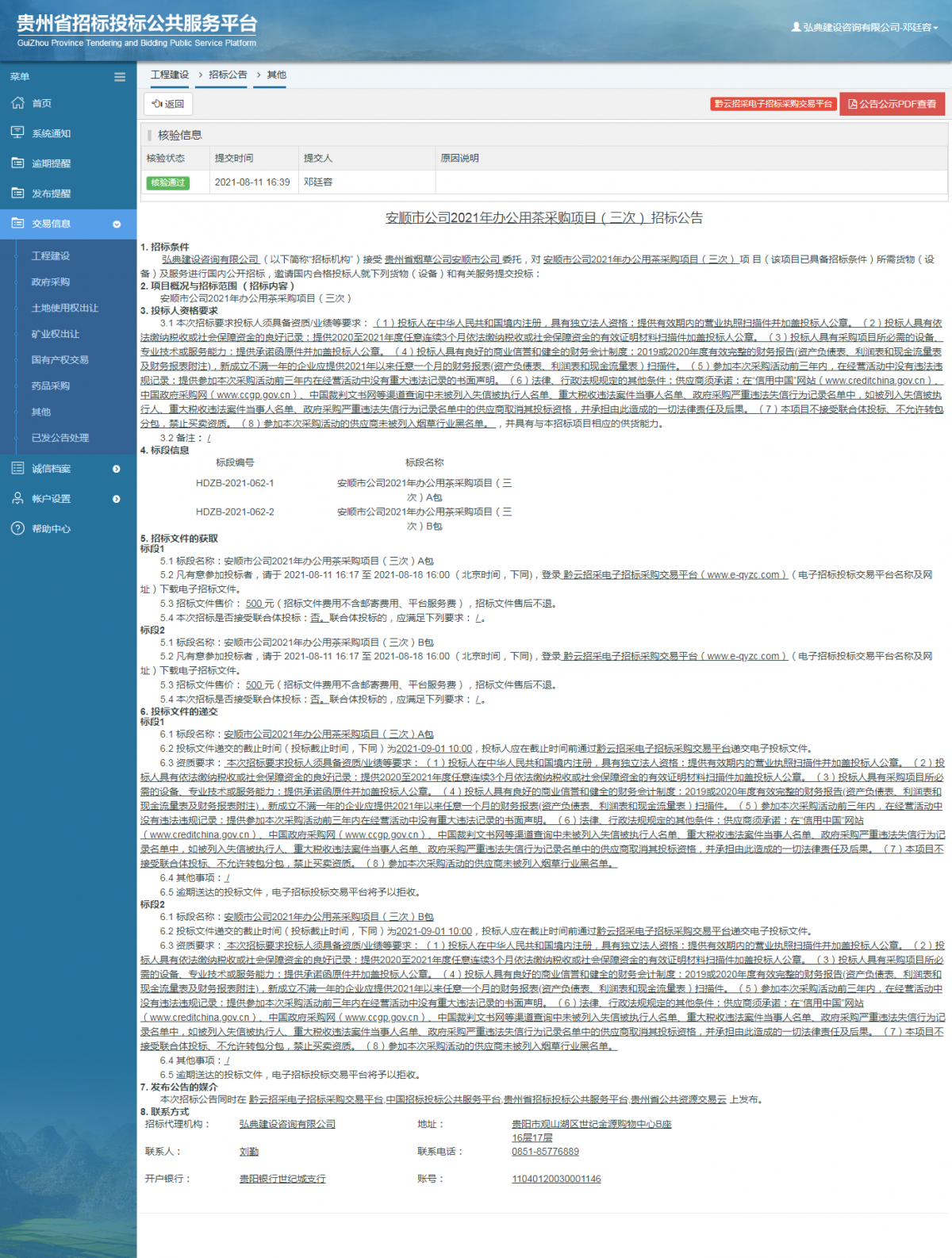Click contact name 刘勤
The width and height of the screenshot is (952, 1258).
[249, 1152]
